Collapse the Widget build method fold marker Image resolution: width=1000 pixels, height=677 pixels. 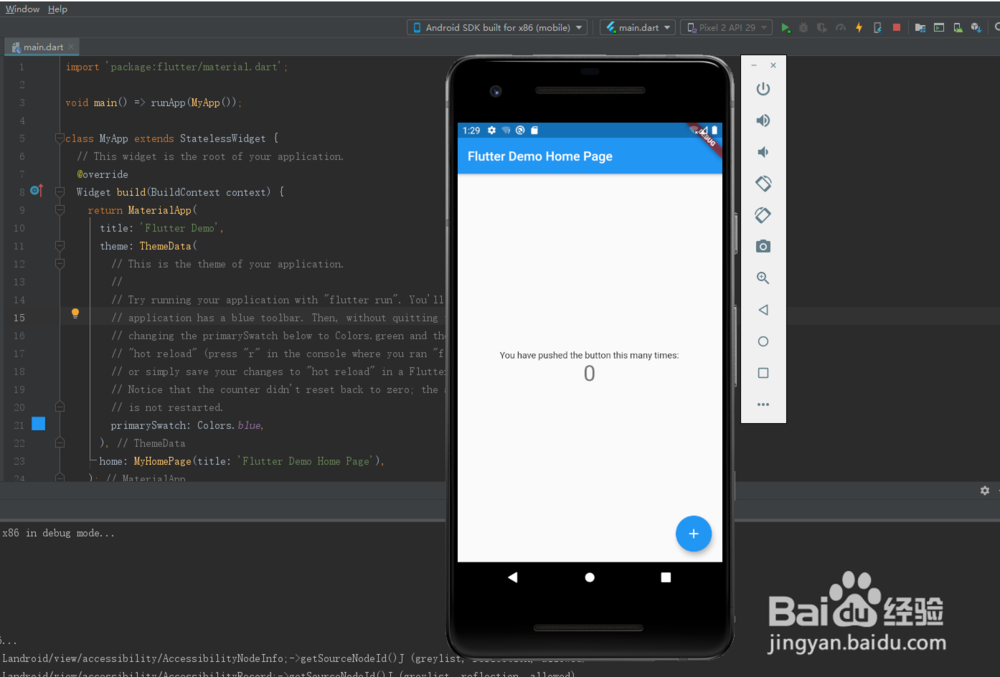click(59, 192)
